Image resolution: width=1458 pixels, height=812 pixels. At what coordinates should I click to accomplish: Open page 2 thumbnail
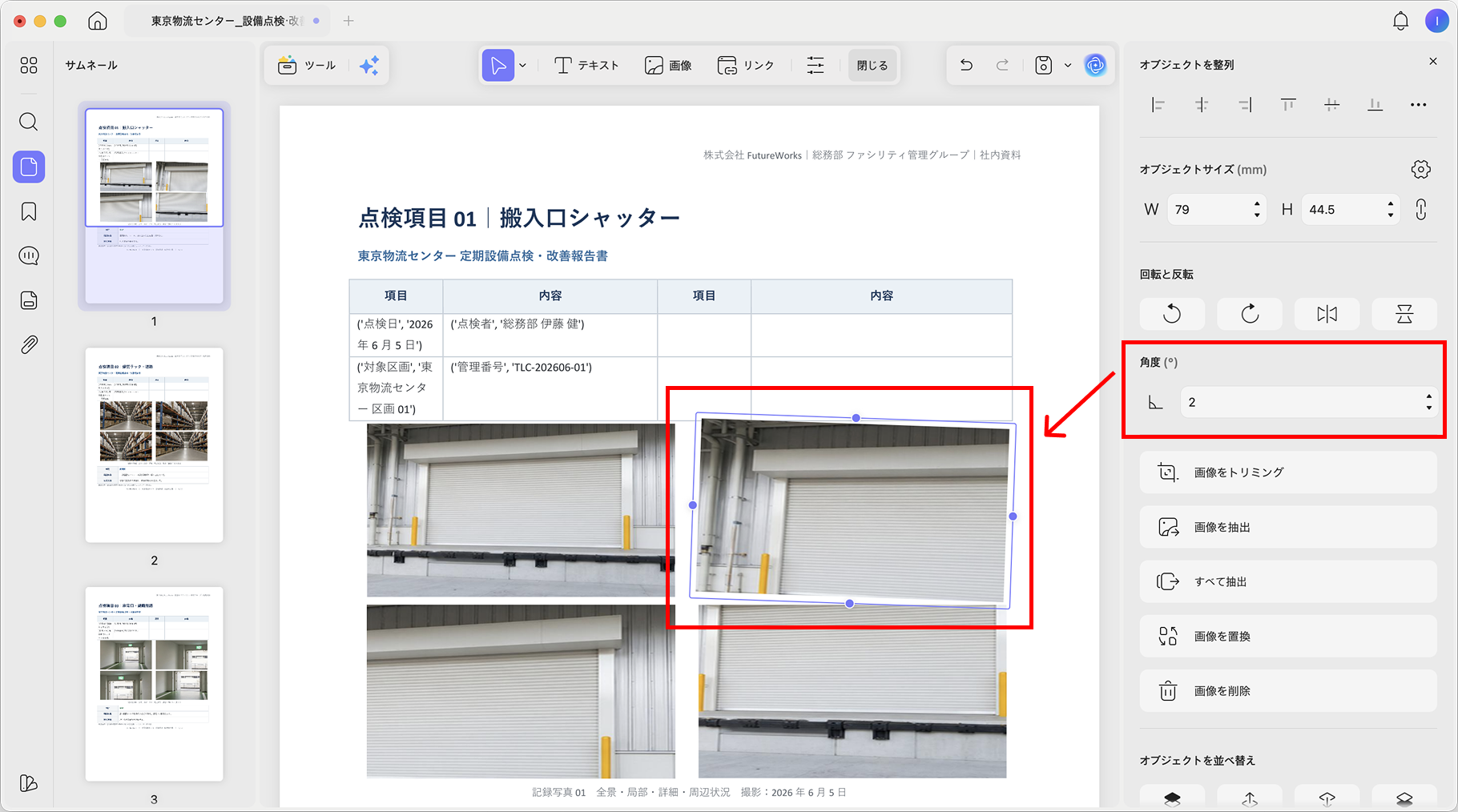click(x=155, y=445)
